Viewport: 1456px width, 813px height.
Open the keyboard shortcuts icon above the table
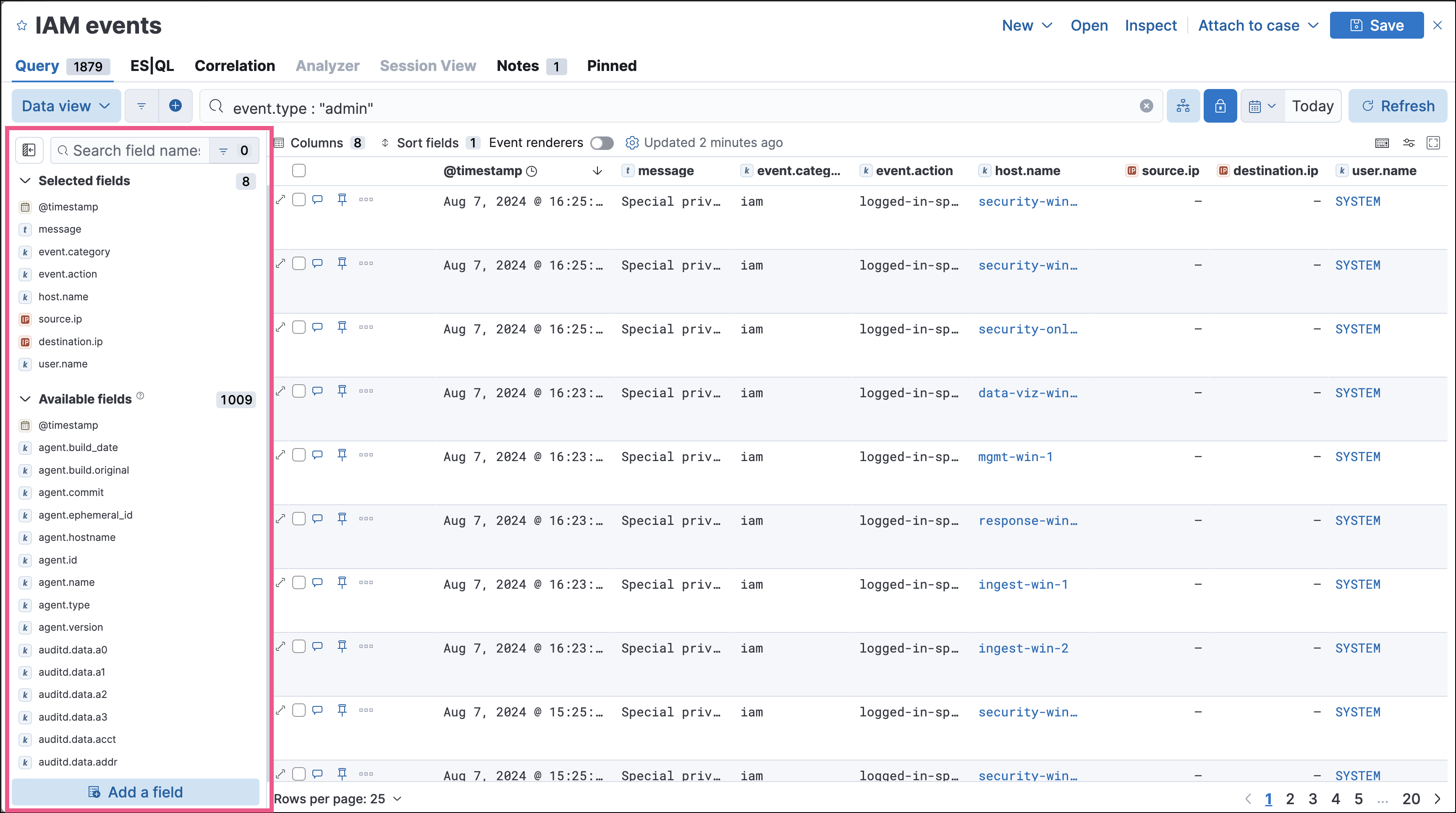pyautogui.click(x=1382, y=142)
